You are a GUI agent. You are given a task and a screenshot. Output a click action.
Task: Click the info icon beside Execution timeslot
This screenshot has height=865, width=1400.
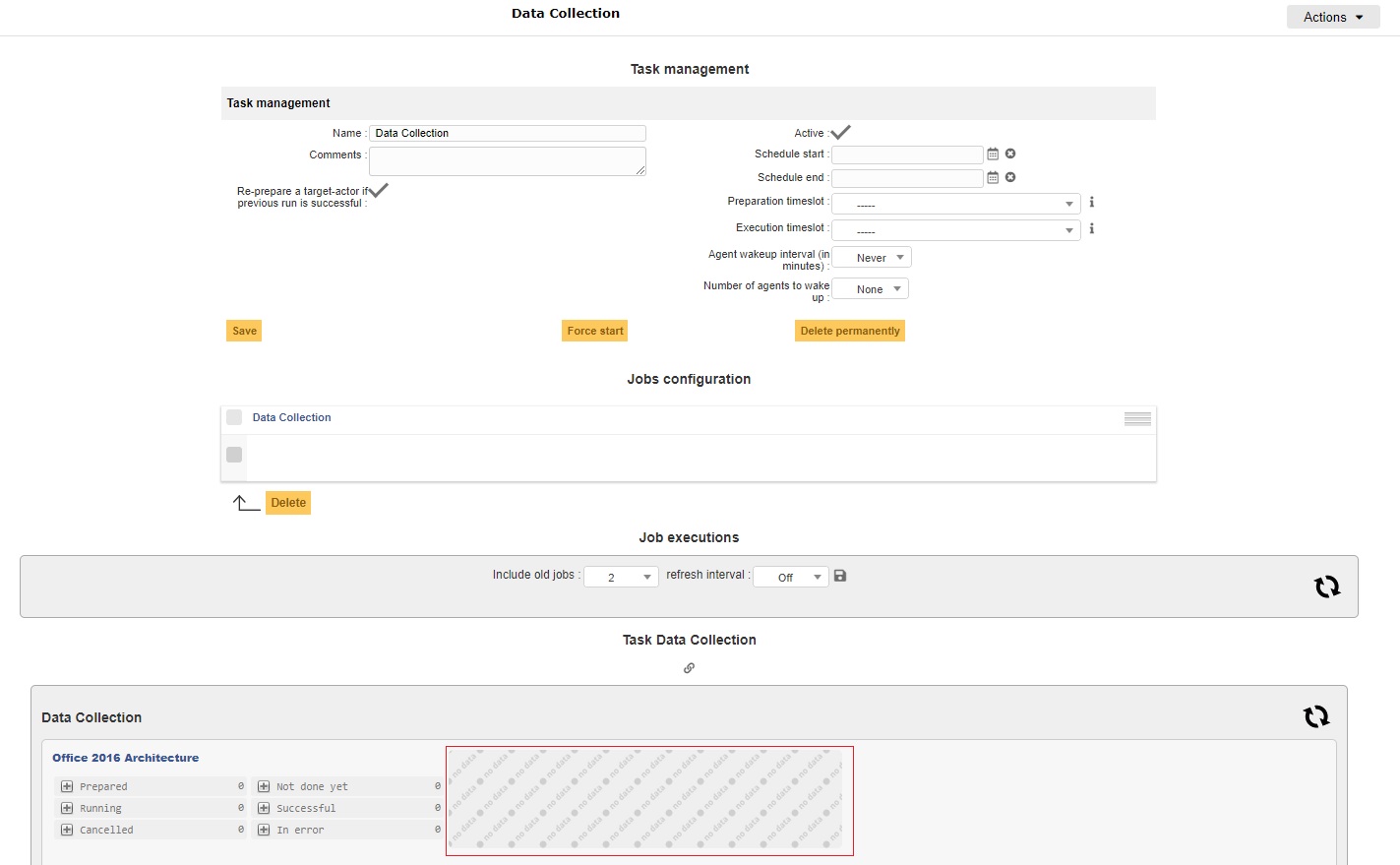[1091, 228]
